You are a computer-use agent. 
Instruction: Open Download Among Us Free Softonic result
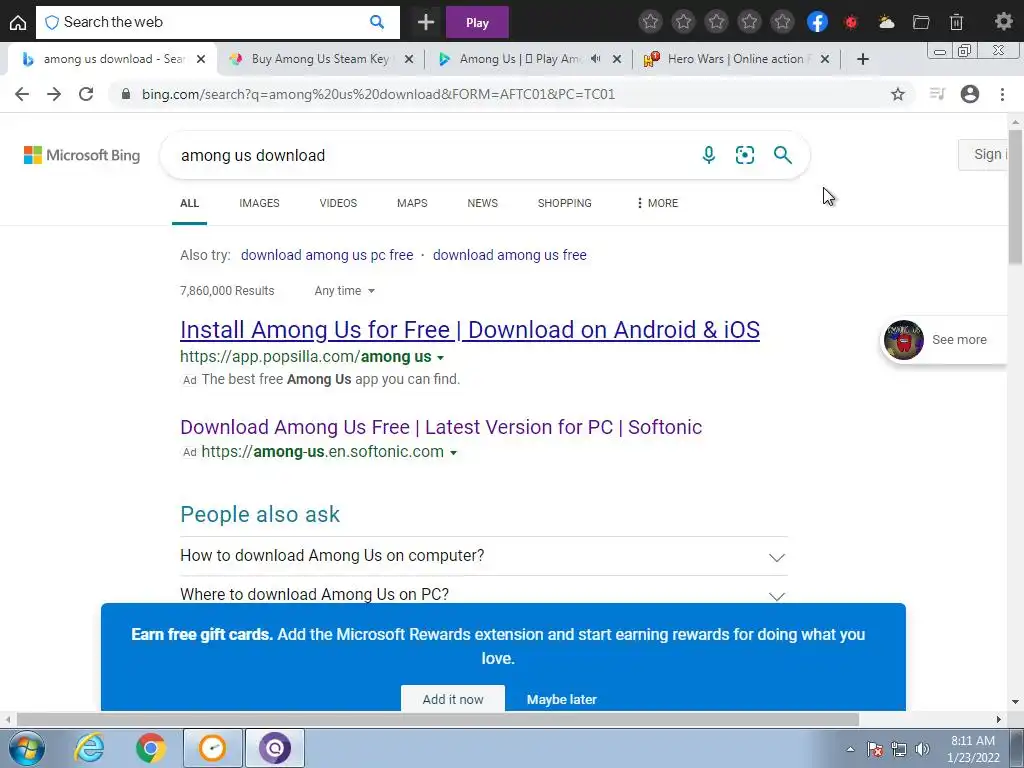click(x=441, y=427)
